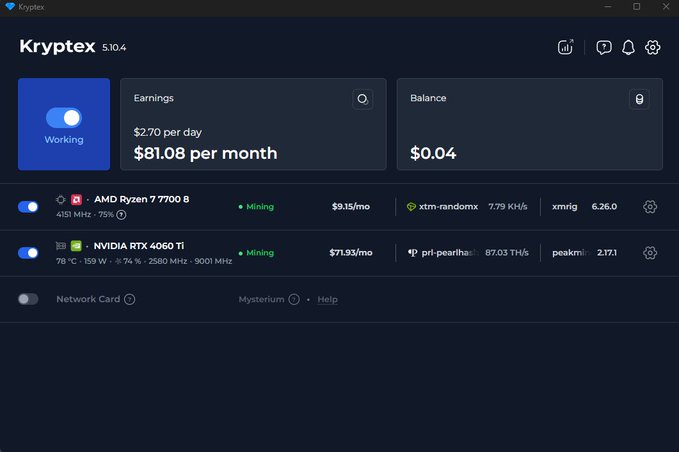
Task: Click the $81.08 per month text
Action: pyautogui.click(x=206, y=153)
